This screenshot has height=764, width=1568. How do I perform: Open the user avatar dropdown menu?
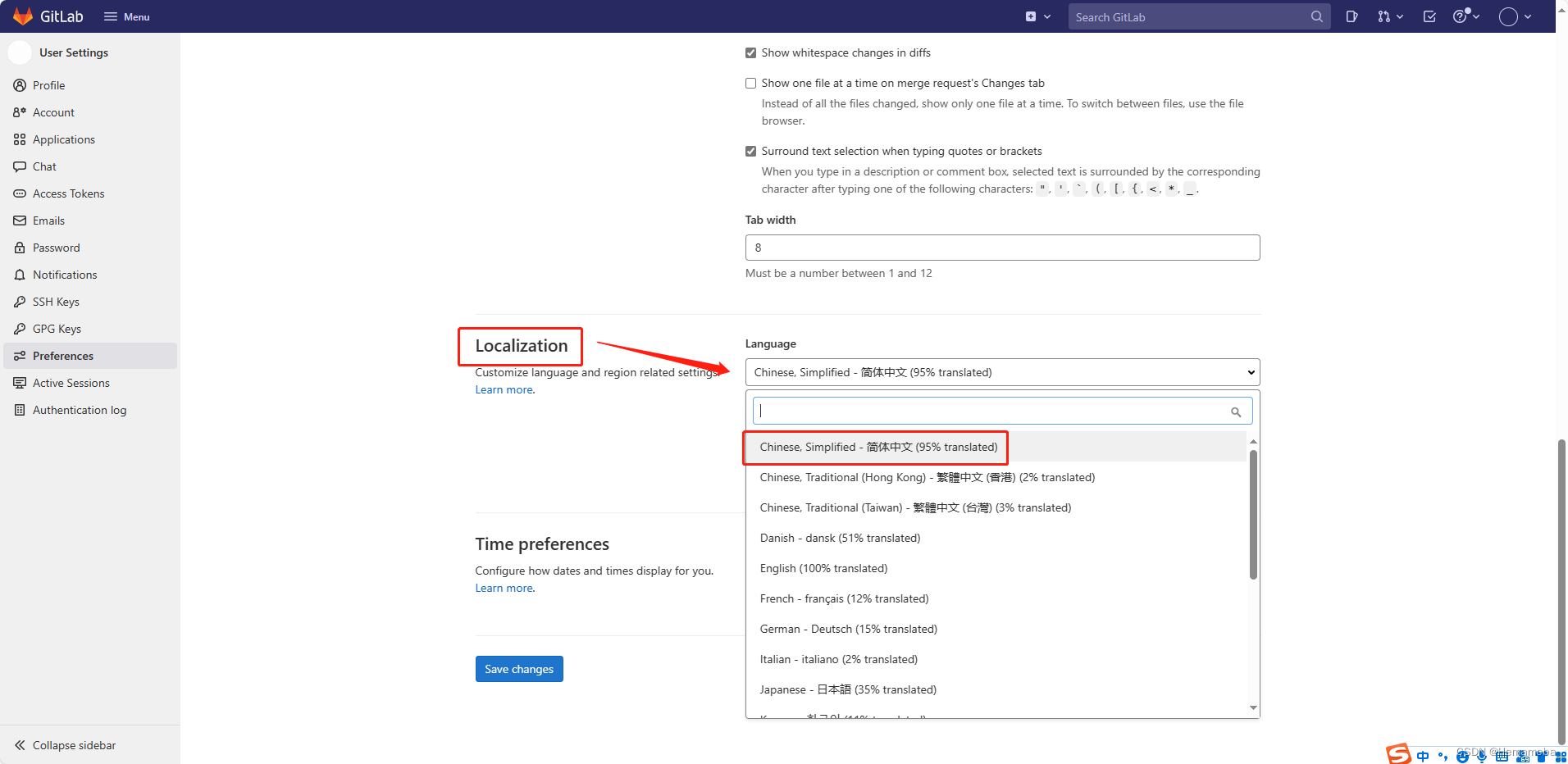[x=1515, y=16]
